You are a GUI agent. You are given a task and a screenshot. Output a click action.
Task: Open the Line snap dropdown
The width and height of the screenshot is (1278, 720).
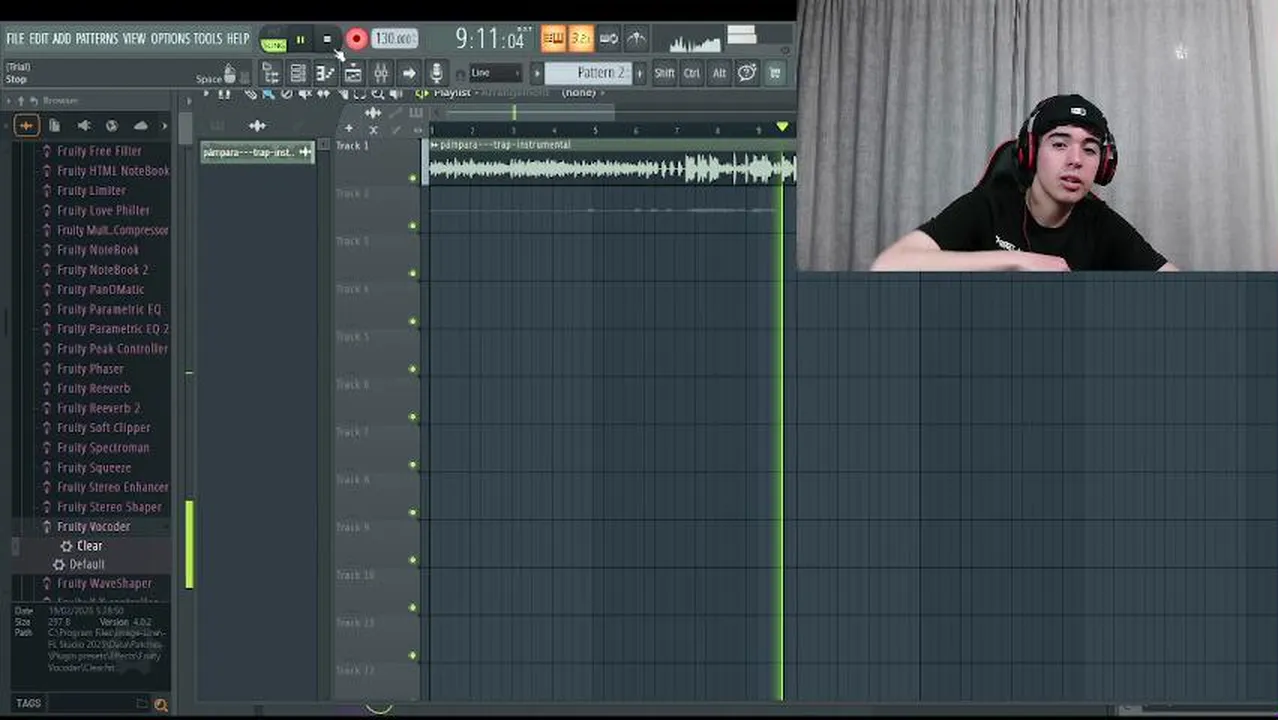(x=495, y=73)
